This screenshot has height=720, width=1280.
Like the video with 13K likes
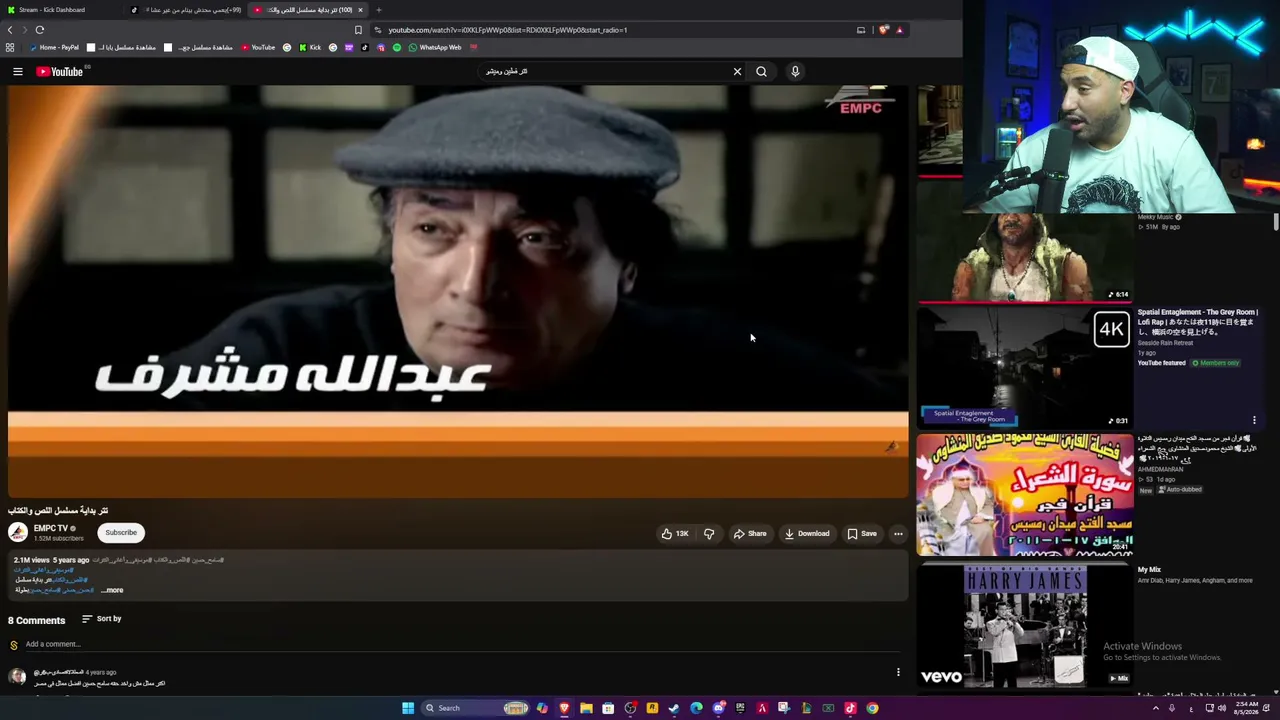(x=675, y=533)
